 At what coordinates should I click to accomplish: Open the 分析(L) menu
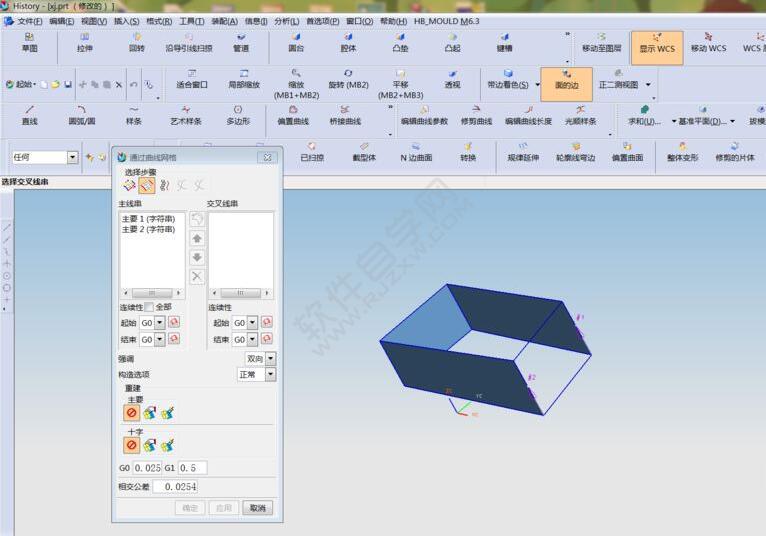(286, 21)
